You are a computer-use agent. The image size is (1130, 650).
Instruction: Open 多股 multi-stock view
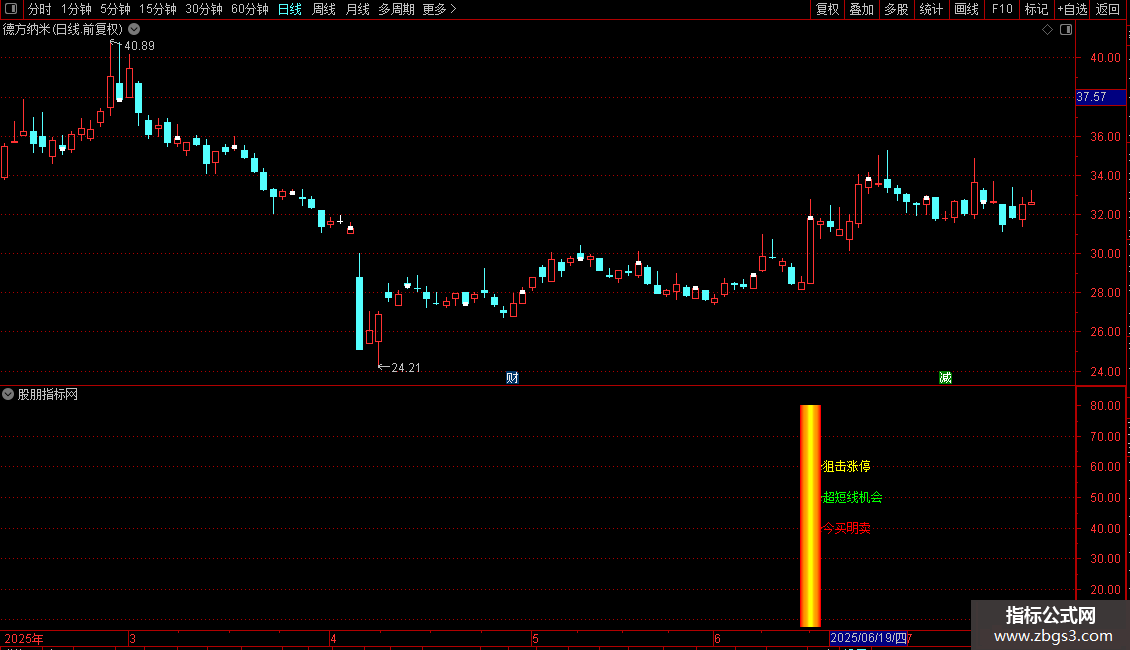click(x=896, y=9)
